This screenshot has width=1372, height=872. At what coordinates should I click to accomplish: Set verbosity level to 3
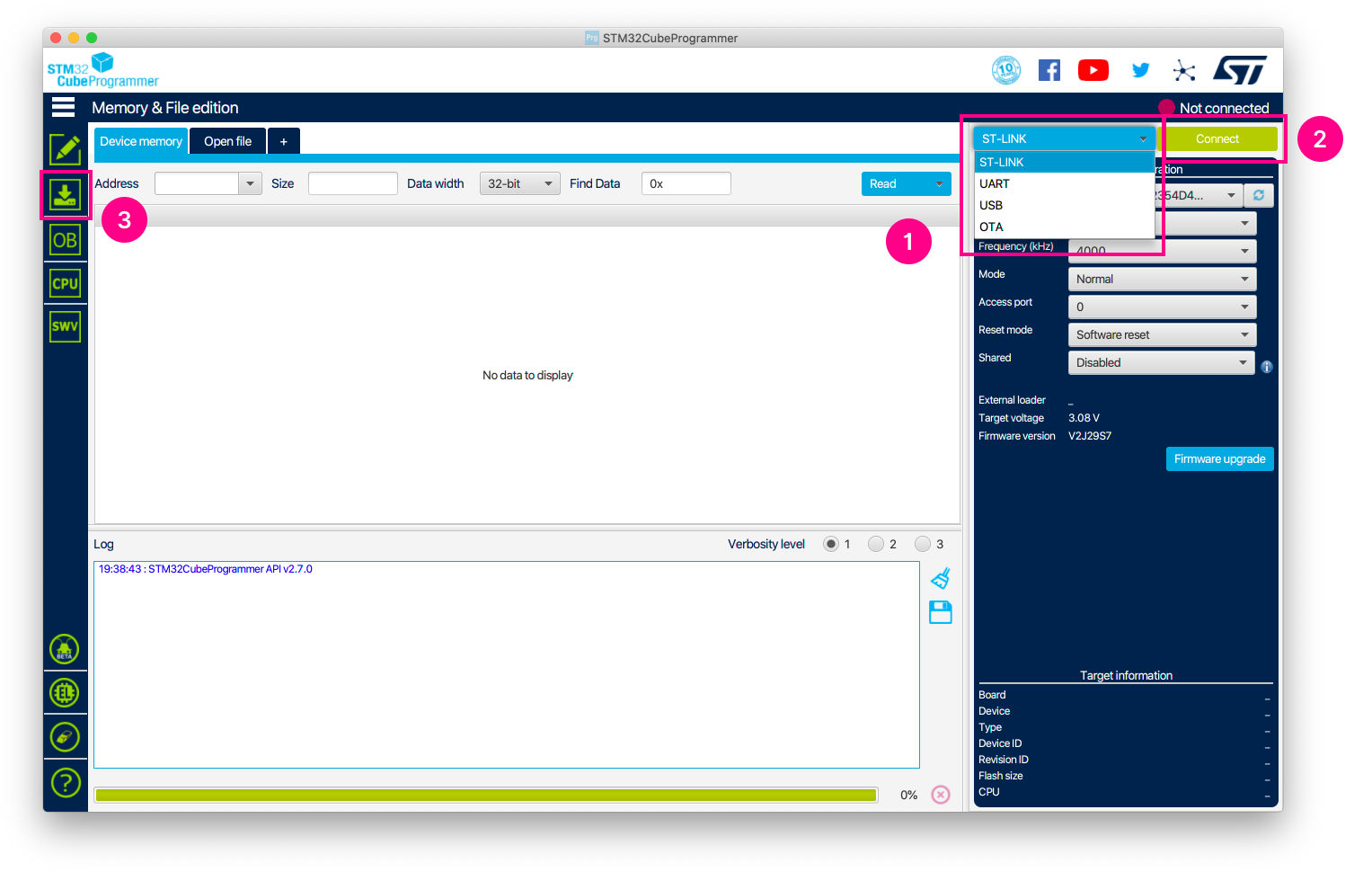pos(923,544)
